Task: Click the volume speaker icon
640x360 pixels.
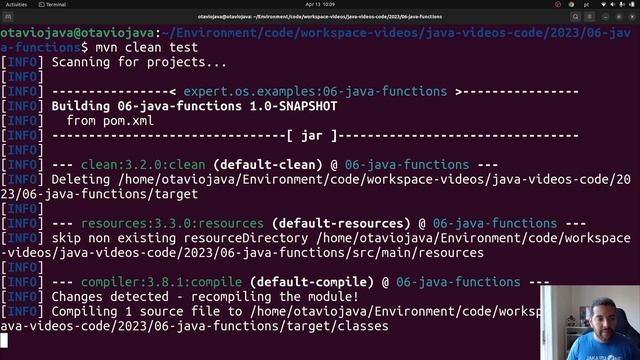Action: coord(613,4)
